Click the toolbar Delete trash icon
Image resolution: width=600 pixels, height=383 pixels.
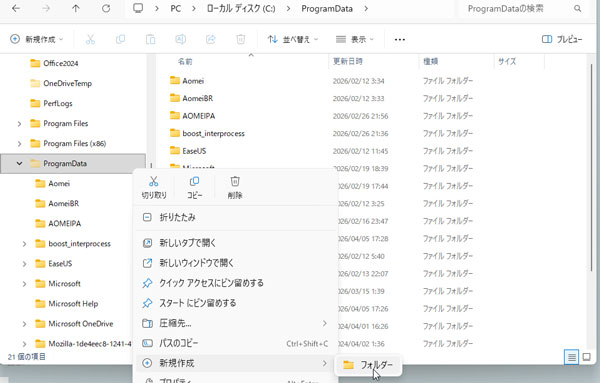pos(240,39)
